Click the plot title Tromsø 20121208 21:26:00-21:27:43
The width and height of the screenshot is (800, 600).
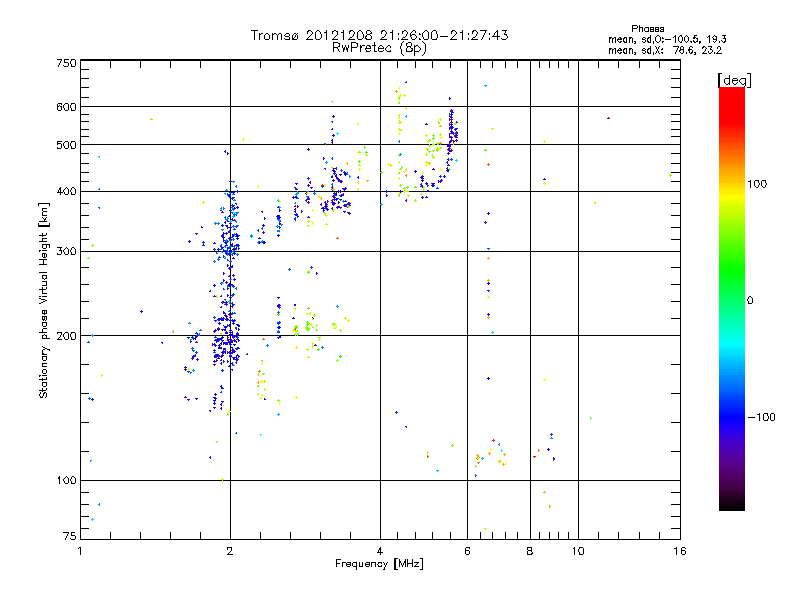pos(379,35)
